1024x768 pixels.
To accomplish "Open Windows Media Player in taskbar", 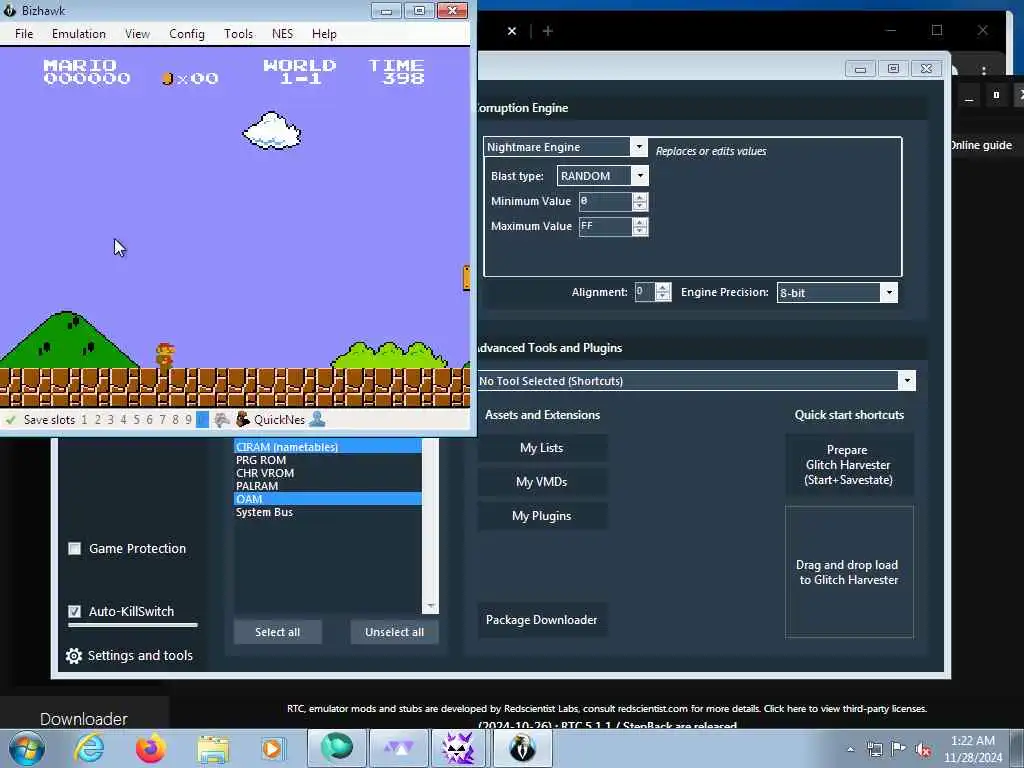I will (272, 748).
